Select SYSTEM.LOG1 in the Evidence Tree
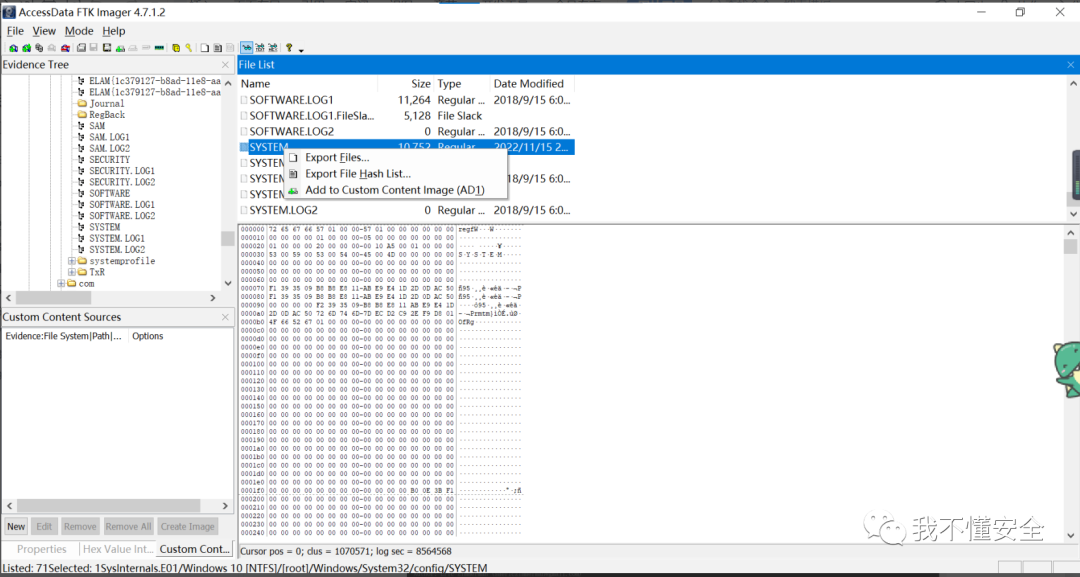This screenshot has width=1080, height=577. [117, 238]
